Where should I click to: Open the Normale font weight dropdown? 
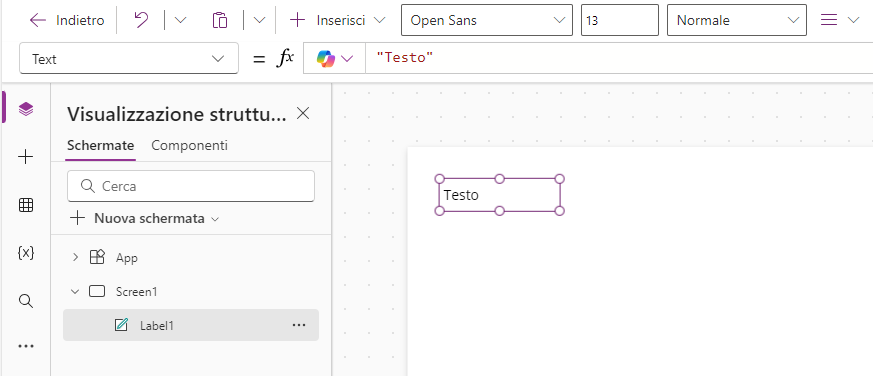click(x=737, y=21)
